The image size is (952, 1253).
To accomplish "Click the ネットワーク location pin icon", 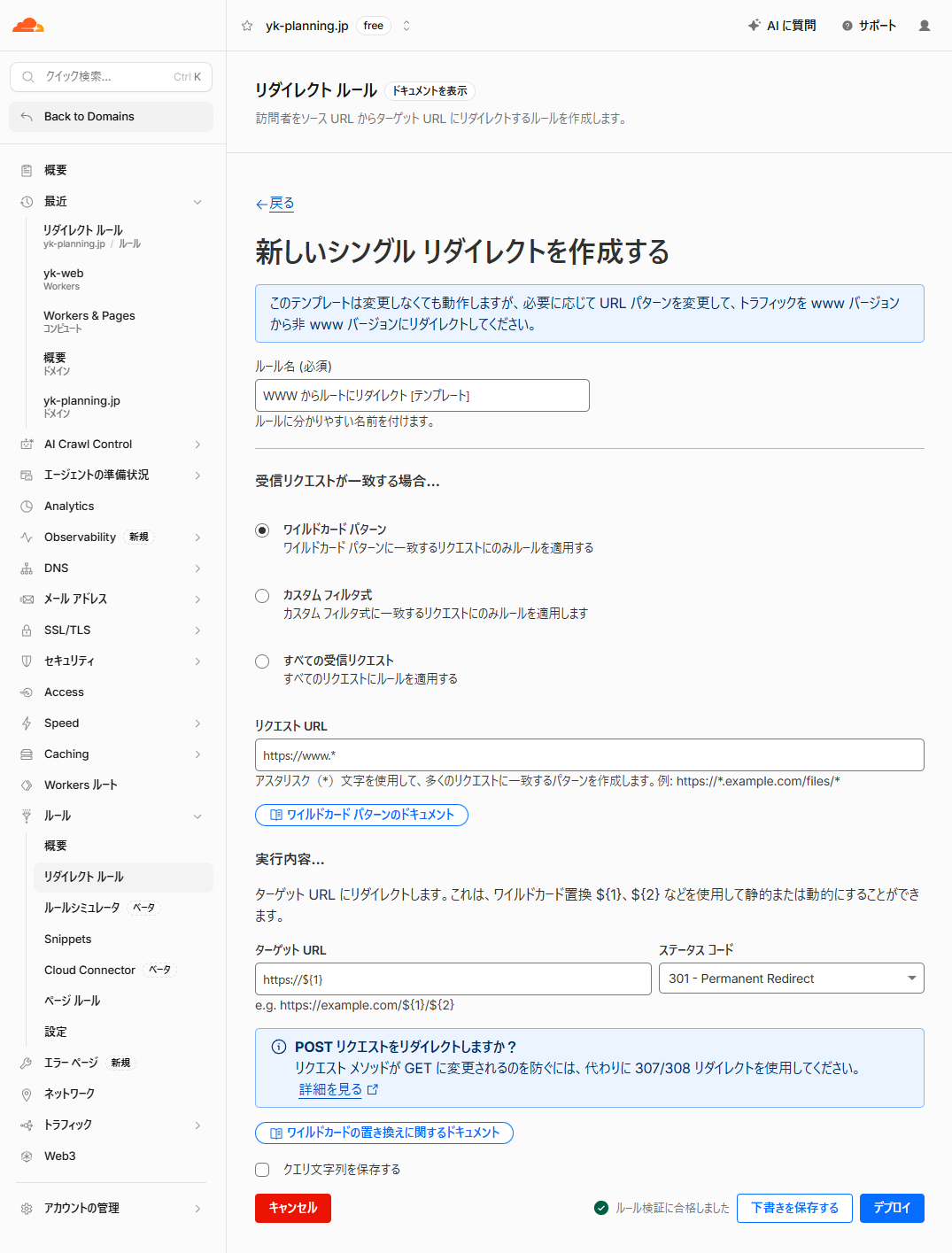I will pyautogui.click(x=27, y=1094).
